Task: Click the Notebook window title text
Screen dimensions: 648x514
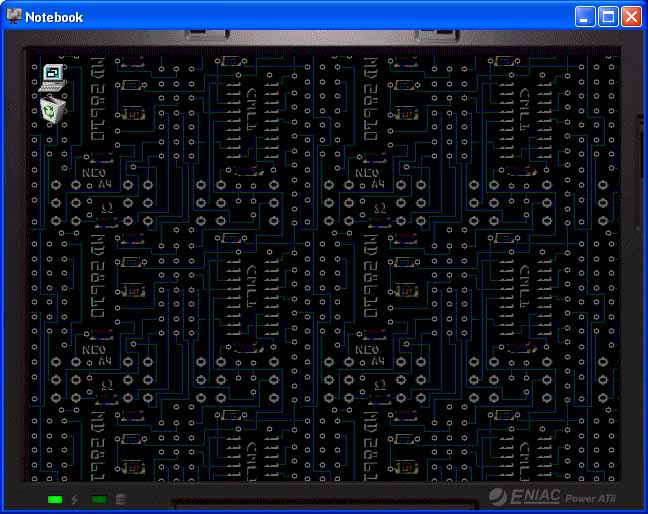Action: (54, 17)
